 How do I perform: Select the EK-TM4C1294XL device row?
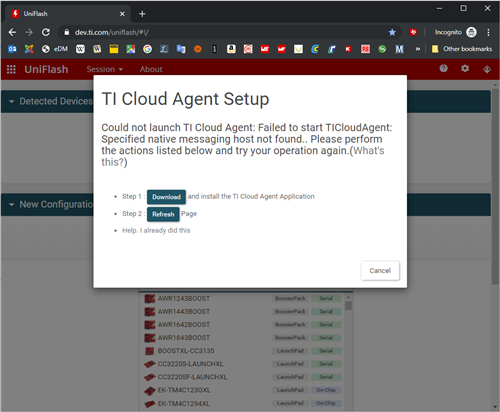(x=242, y=403)
